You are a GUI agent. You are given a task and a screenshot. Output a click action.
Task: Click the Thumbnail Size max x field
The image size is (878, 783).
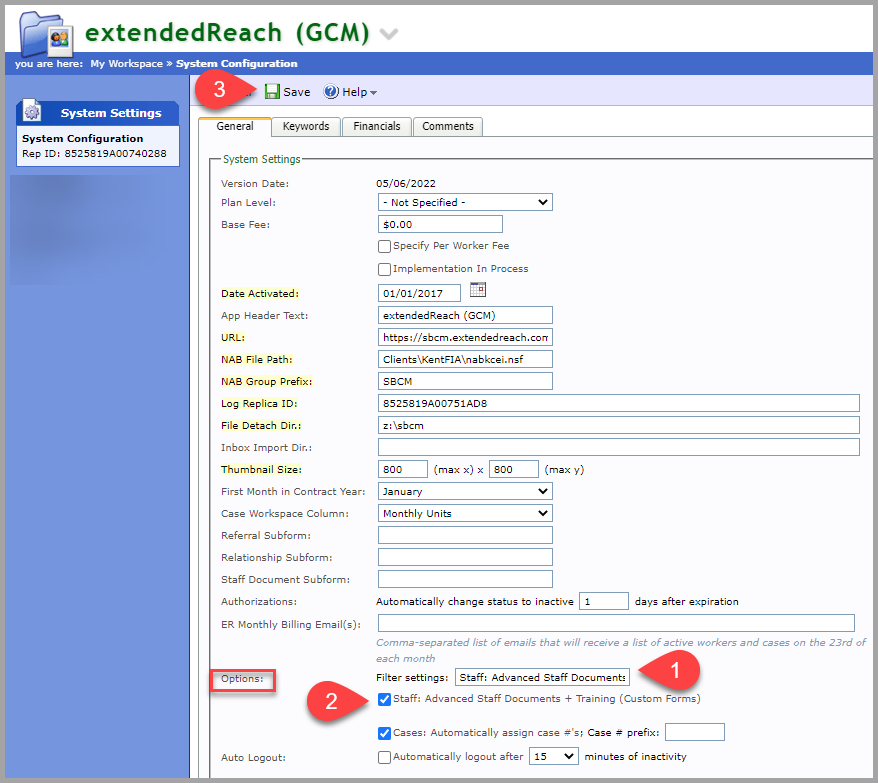pos(403,469)
